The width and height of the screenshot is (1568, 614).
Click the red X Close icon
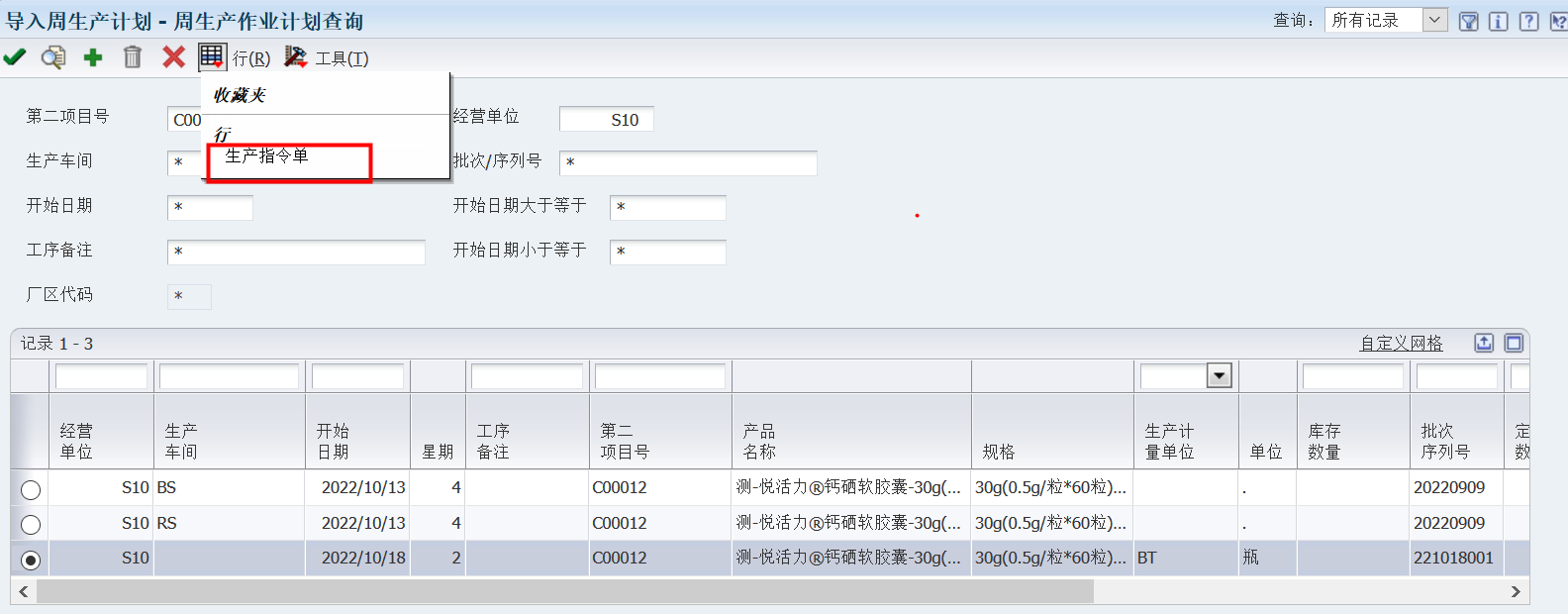173,57
